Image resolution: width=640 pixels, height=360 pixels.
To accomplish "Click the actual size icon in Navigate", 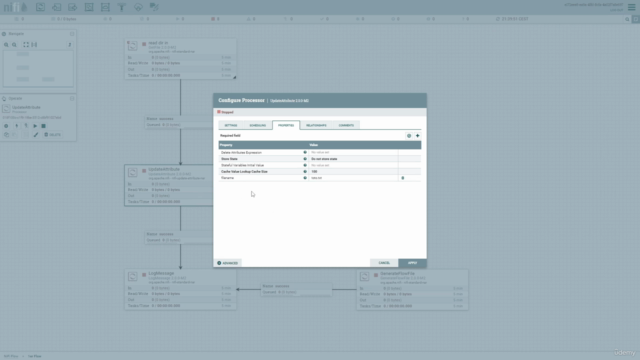I will tap(34, 44).
